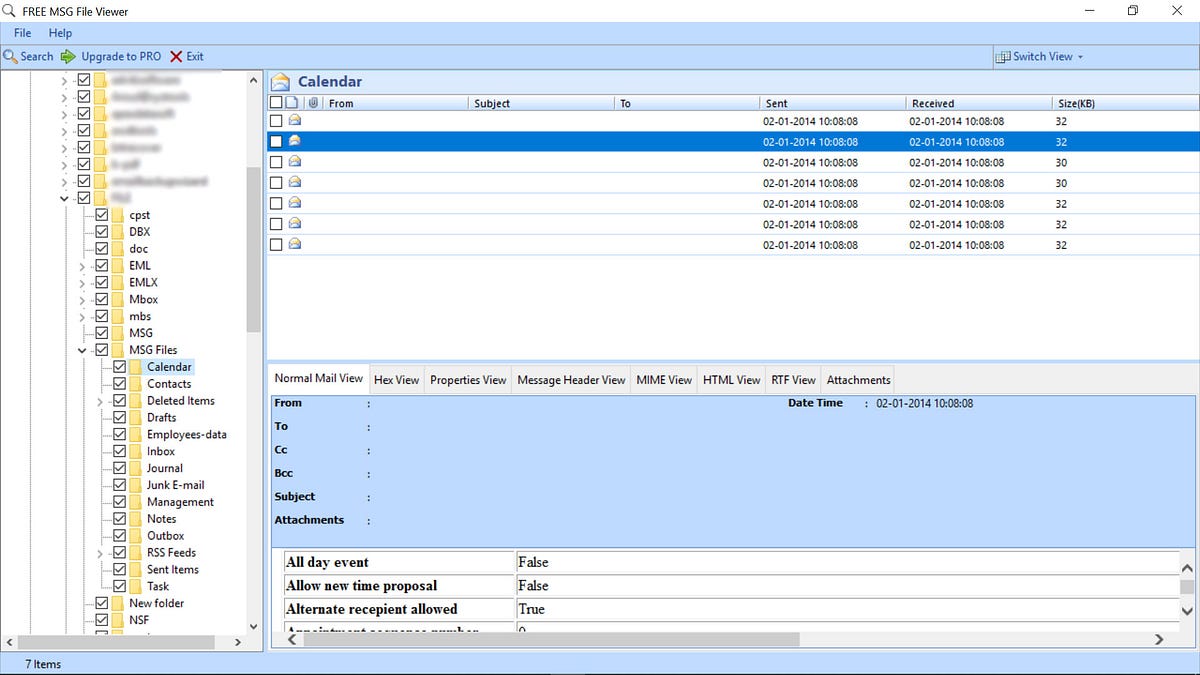
Task: Collapse the MSG Files folder node
Action: click(x=82, y=350)
